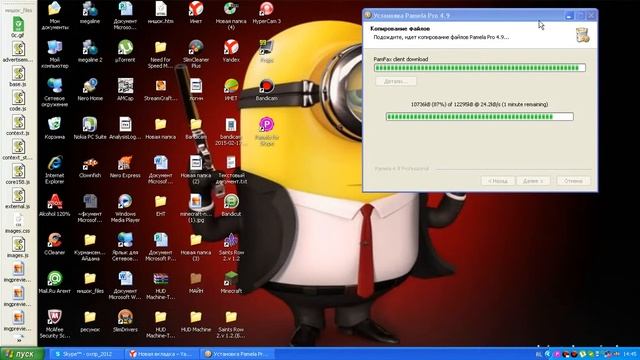The width and height of the screenshot is (640, 360).
Task: Select the ЕНТ folder
Action: (160, 205)
